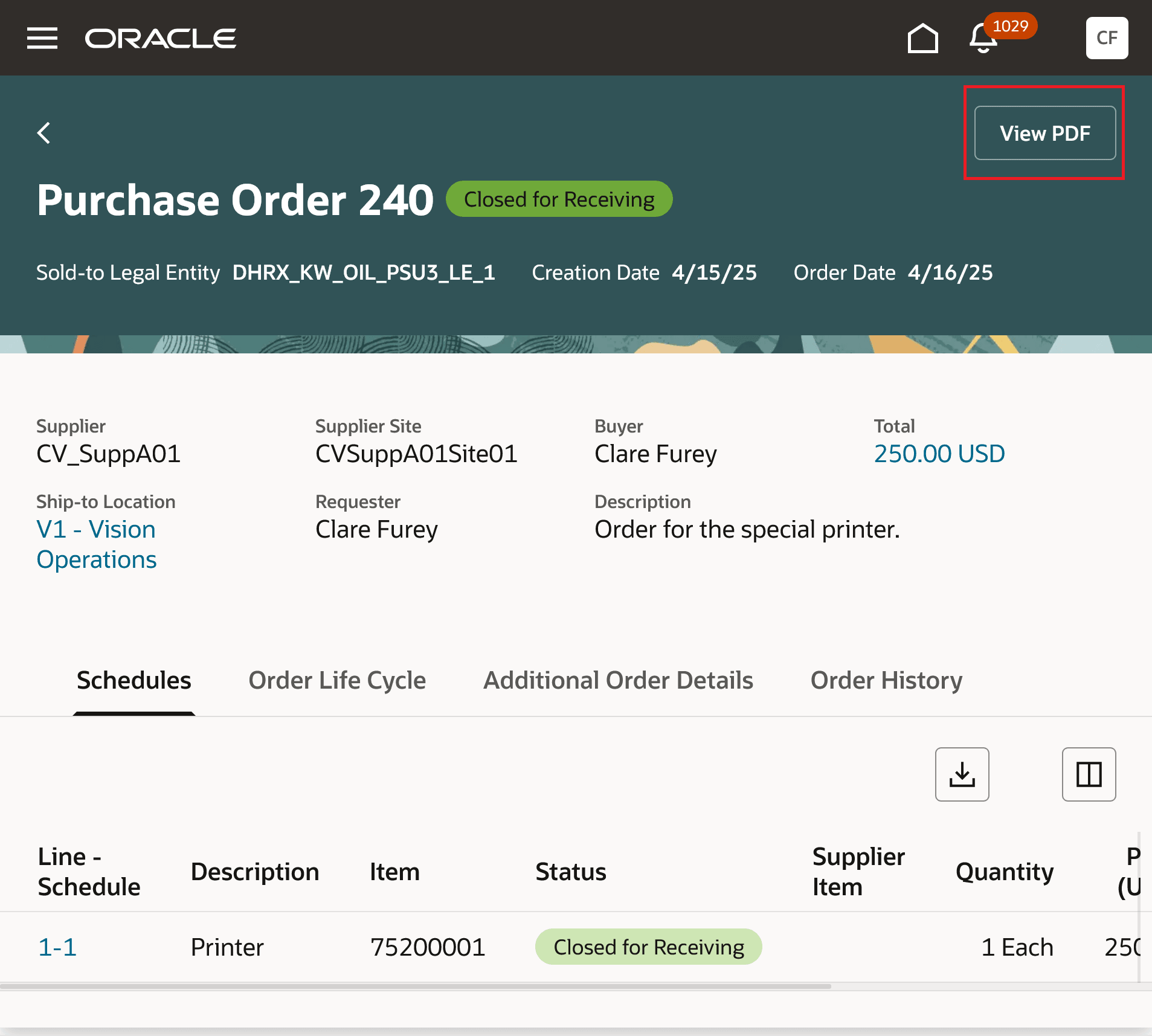Open schedule line 1-1 link
Viewport: 1152px width, 1036px height.
click(x=57, y=947)
